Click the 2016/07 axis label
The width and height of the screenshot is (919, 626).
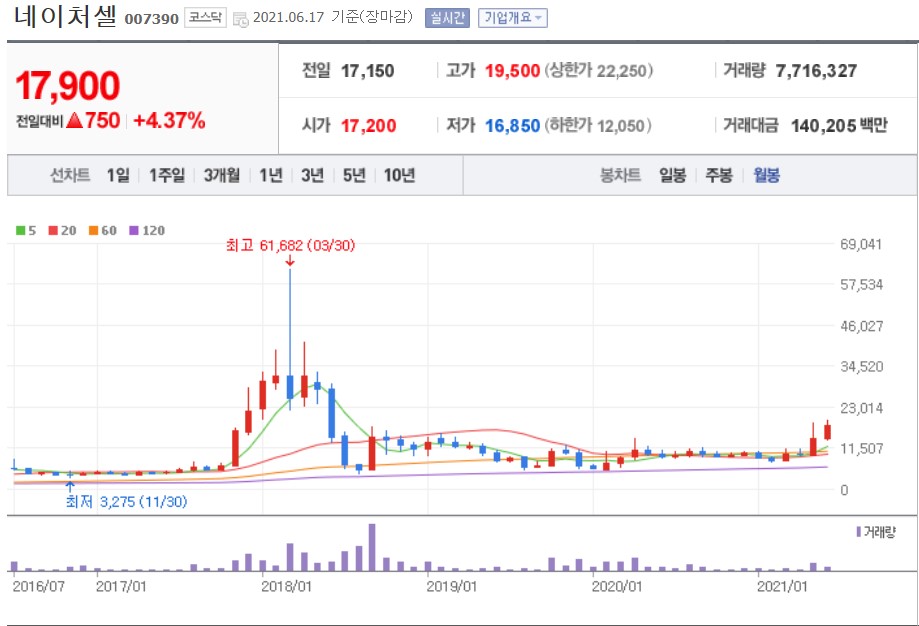(39, 586)
